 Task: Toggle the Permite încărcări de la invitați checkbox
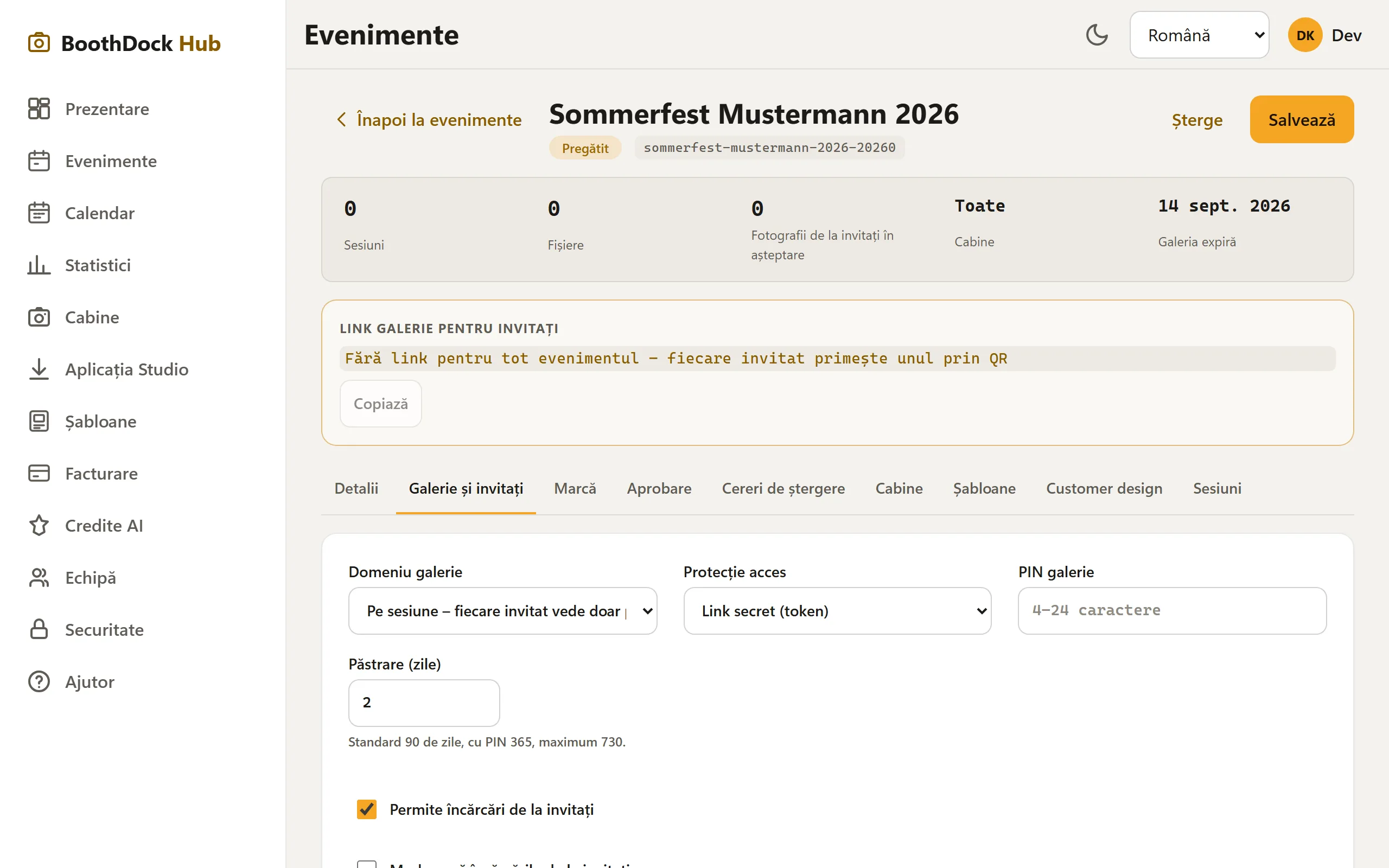(367, 809)
